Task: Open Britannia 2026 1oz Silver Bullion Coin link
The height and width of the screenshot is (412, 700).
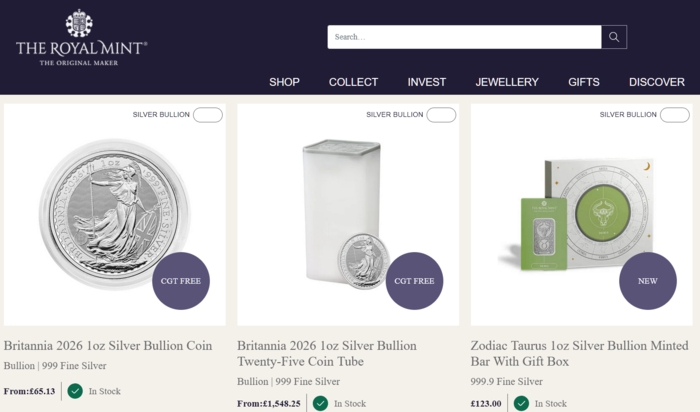Action: pos(108,346)
